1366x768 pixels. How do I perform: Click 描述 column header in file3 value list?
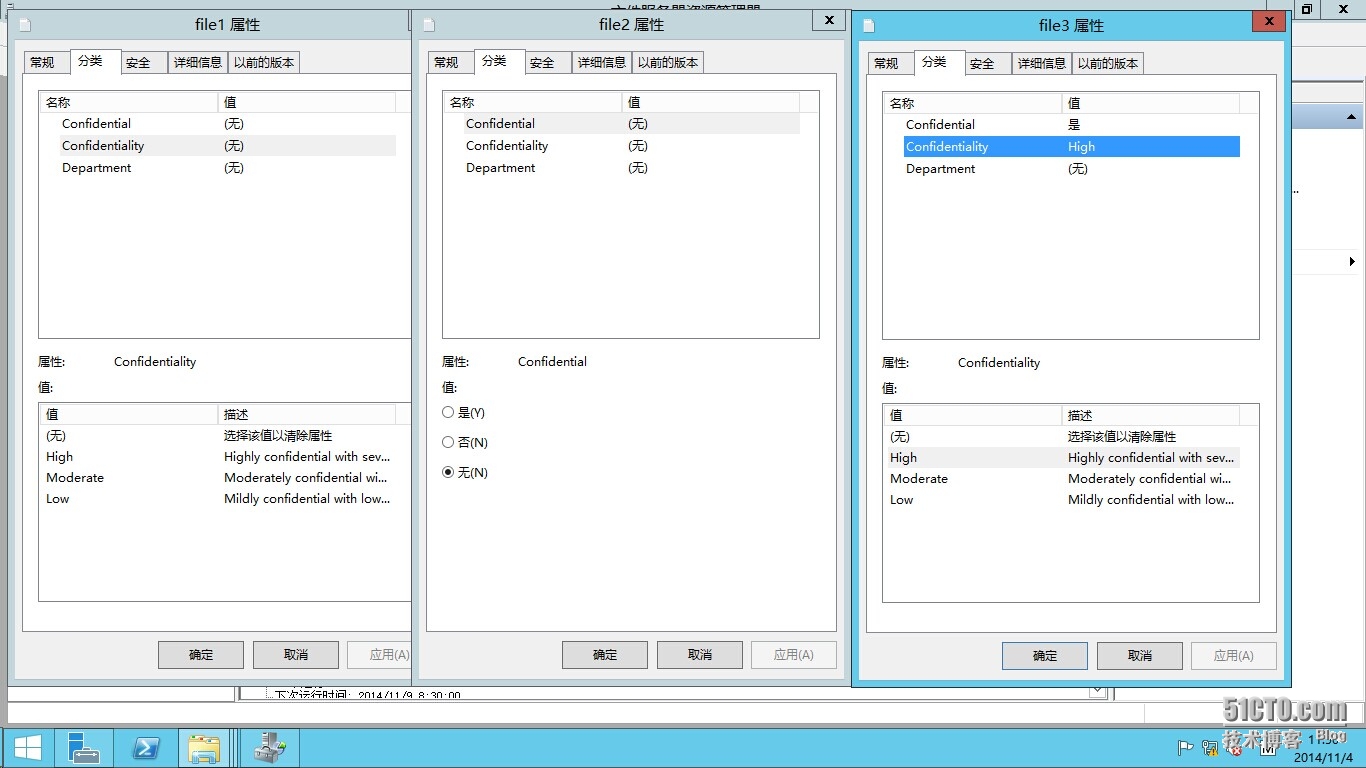pyautogui.click(x=1150, y=415)
